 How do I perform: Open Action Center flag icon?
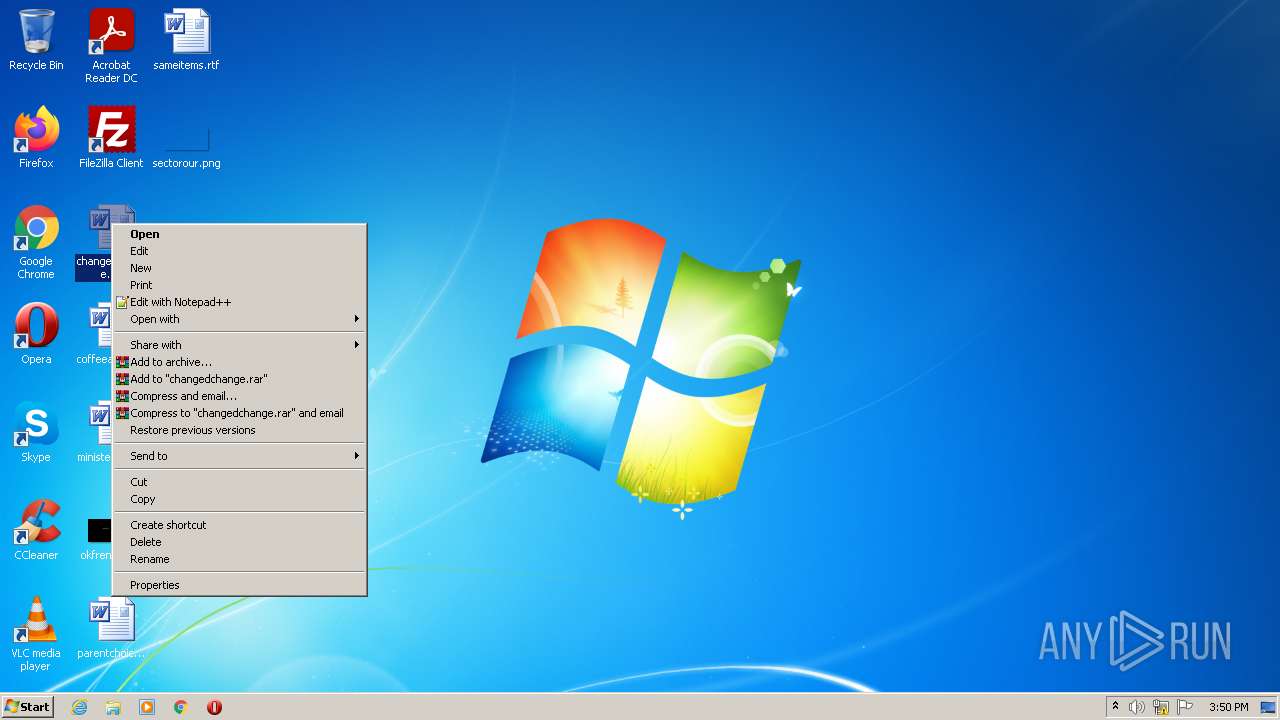(1185, 707)
